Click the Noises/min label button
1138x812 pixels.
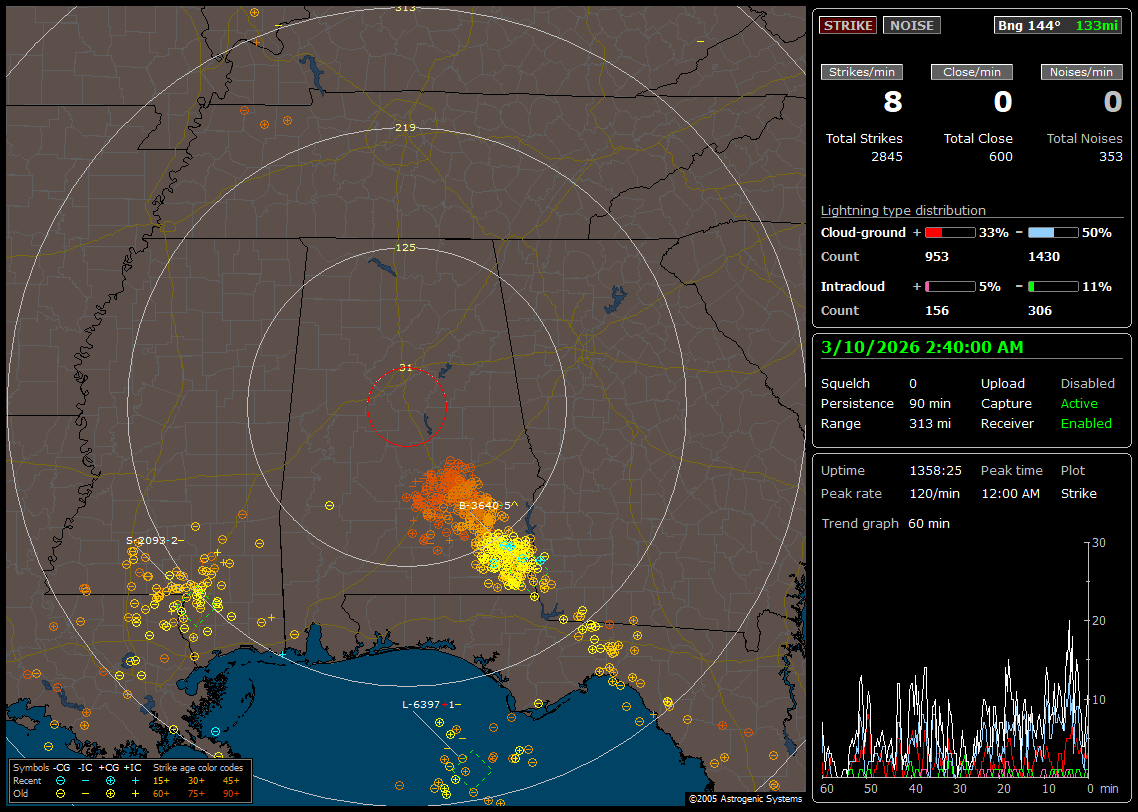1081,72
